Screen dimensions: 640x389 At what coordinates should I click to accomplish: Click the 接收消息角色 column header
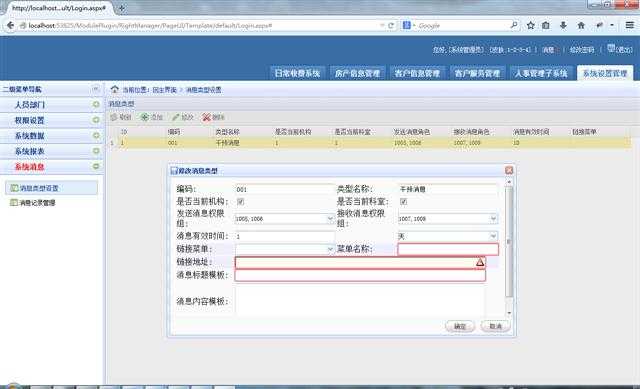click(471, 132)
